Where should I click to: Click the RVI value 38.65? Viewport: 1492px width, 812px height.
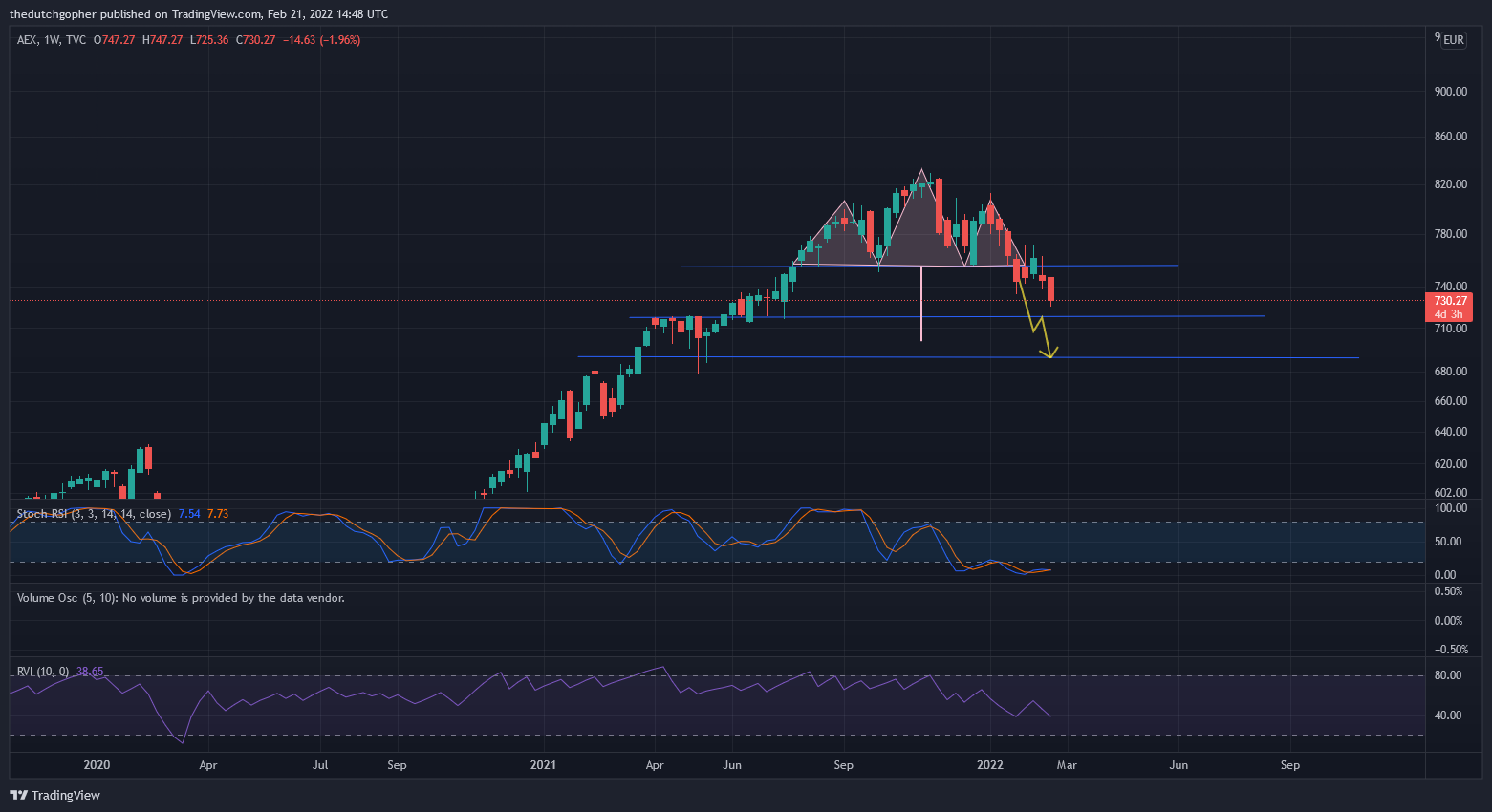(x=90, y=672)
